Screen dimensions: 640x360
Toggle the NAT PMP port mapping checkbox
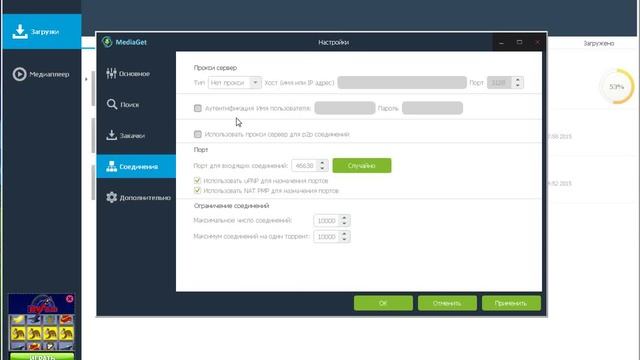coord(198,190)
